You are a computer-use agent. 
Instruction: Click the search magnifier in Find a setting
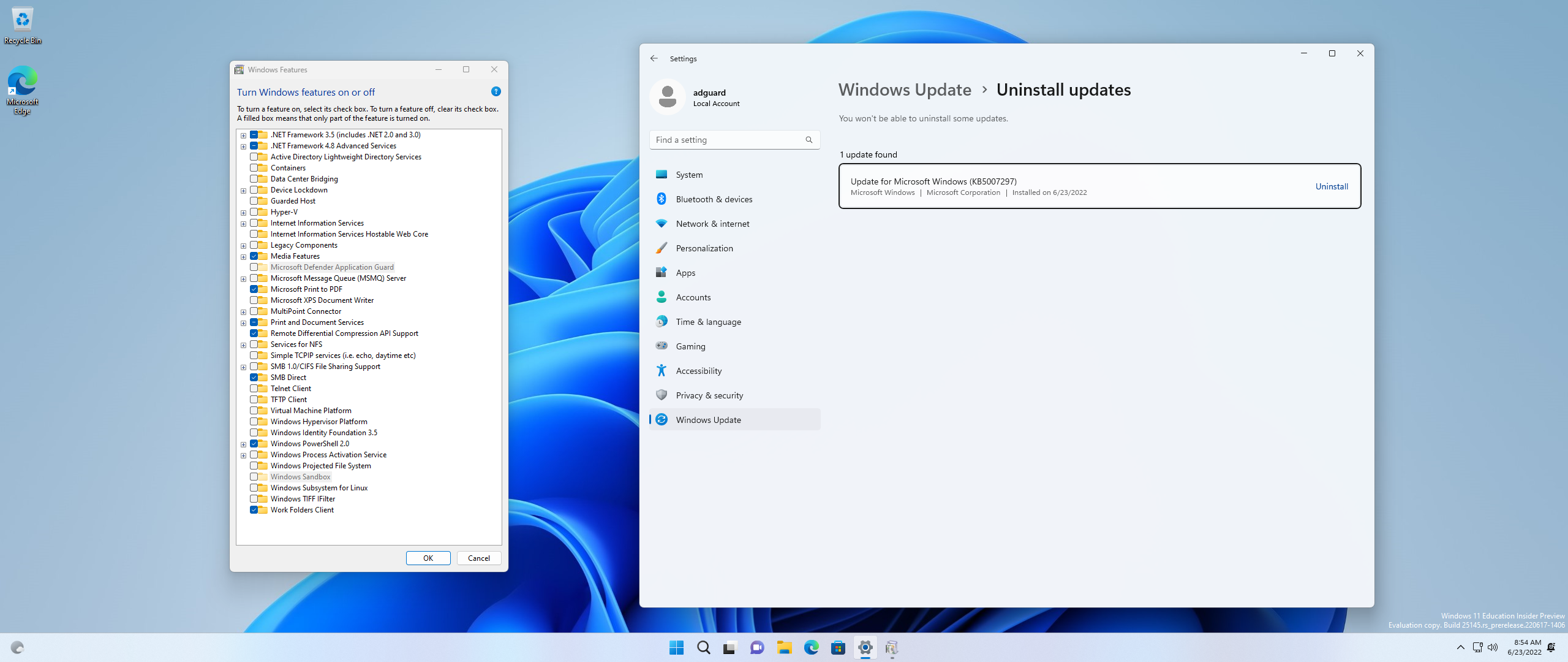809,140
